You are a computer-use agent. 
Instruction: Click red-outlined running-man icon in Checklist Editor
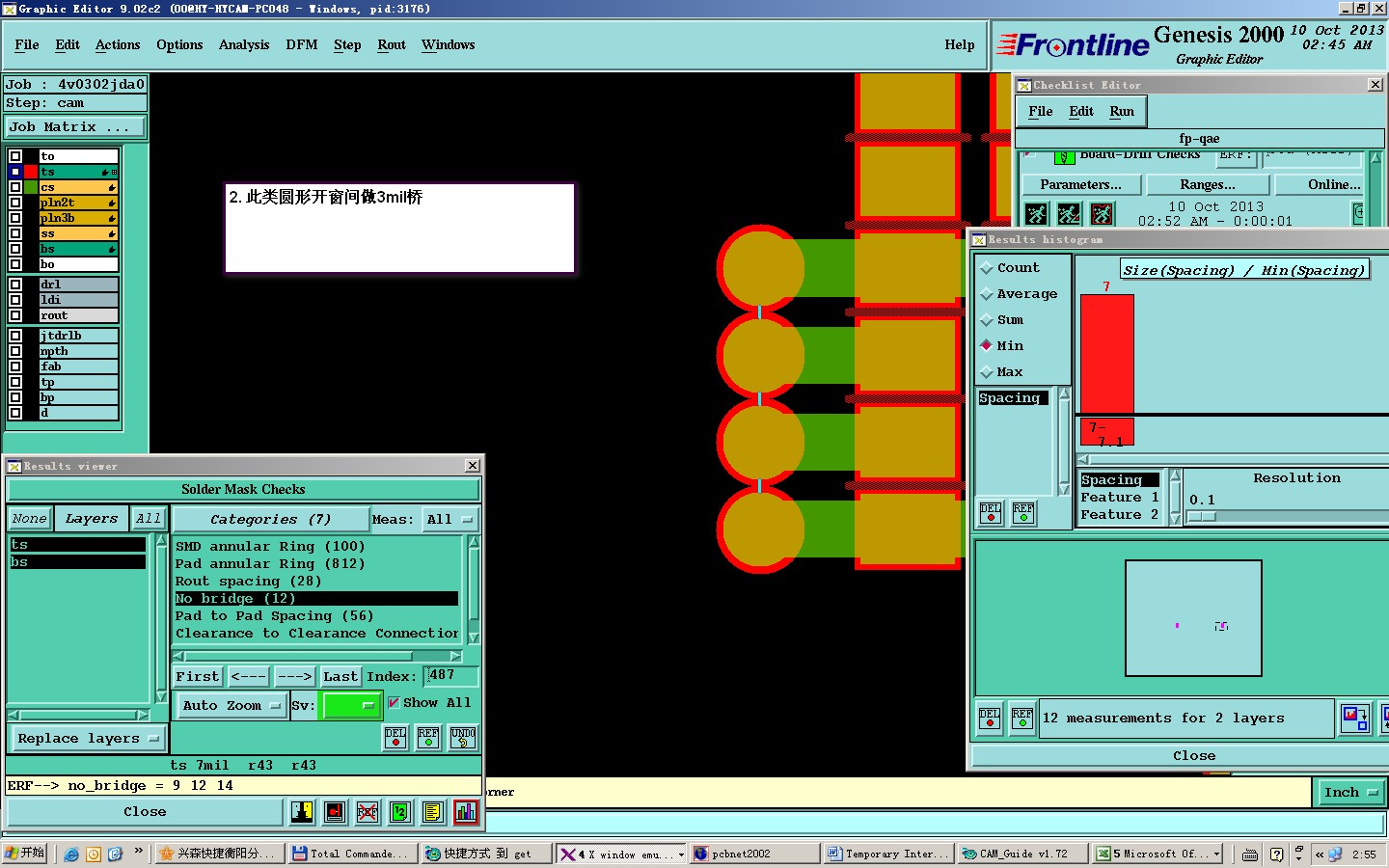coord(1102,213)
